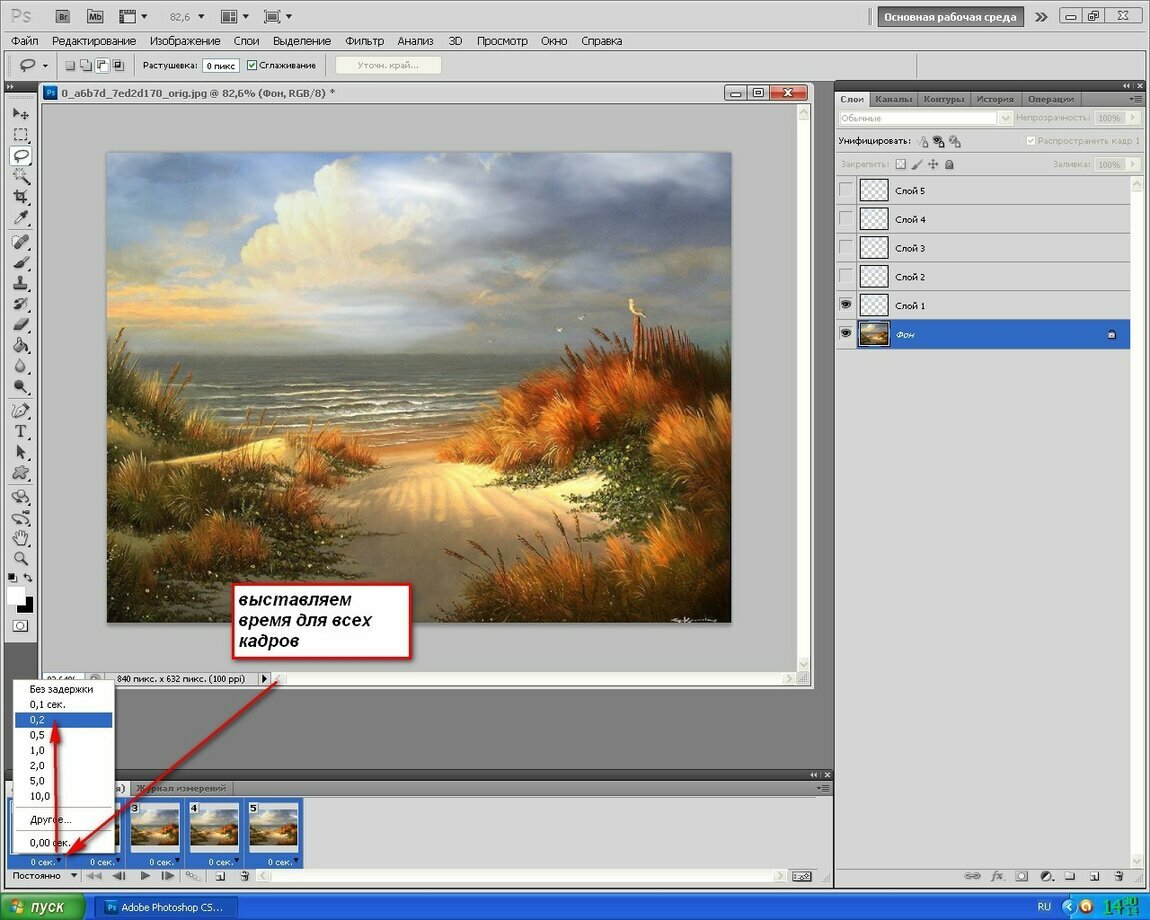Launch Bridge from the top bar
The height and width of the screenshot is (920, 1150).
coord(64,16)
